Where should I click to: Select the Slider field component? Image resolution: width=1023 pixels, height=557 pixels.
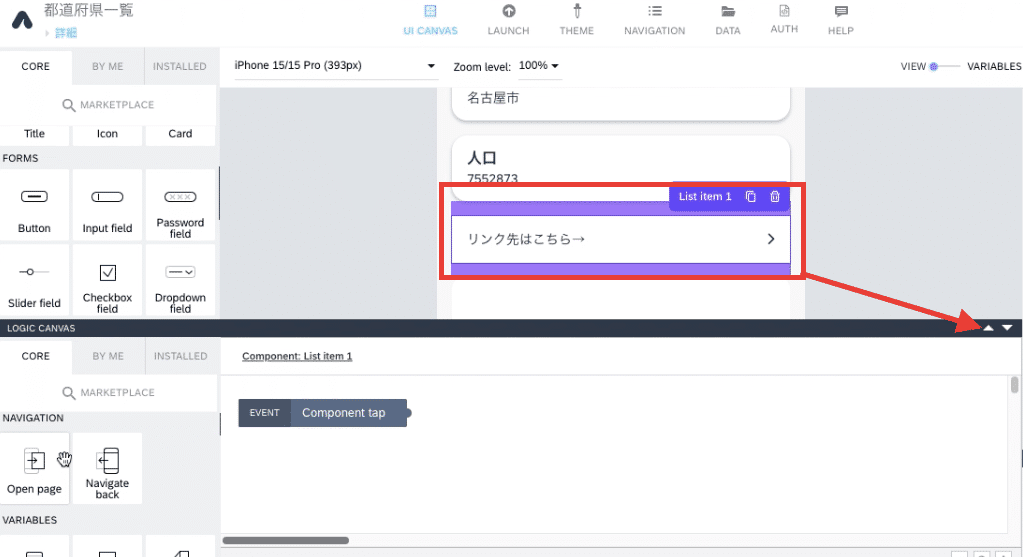click(x=35, y=280)
